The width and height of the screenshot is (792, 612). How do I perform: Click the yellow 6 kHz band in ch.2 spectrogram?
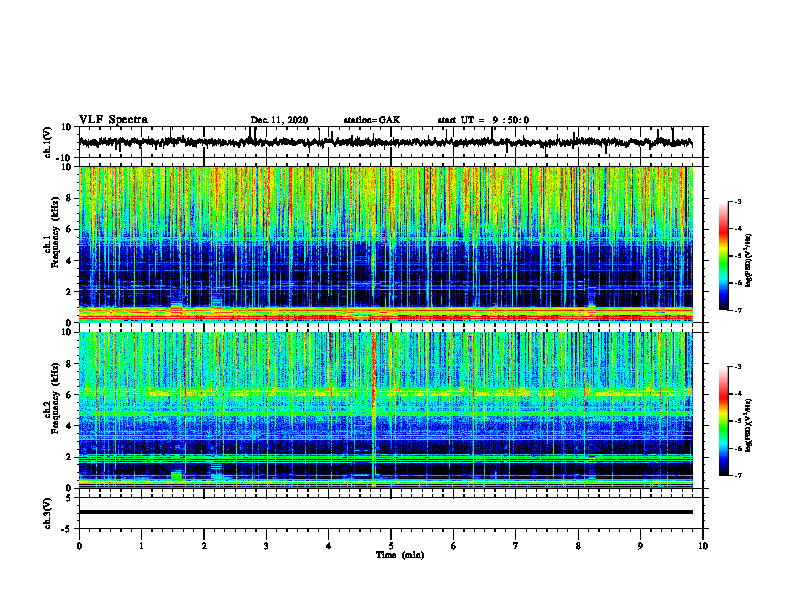386,392
